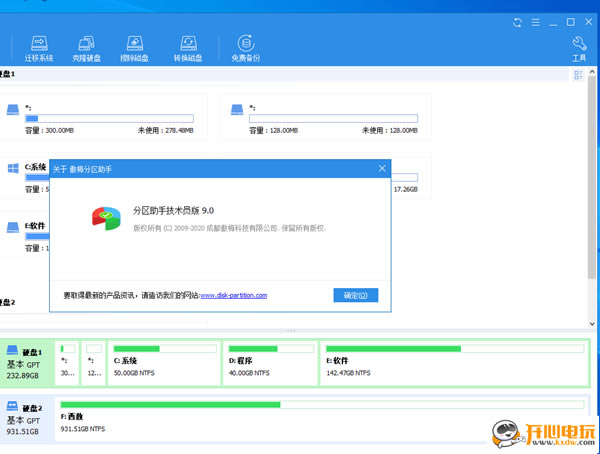
Task: Click the 硬盘1 header label at top
Action: (x=7, y=74)
